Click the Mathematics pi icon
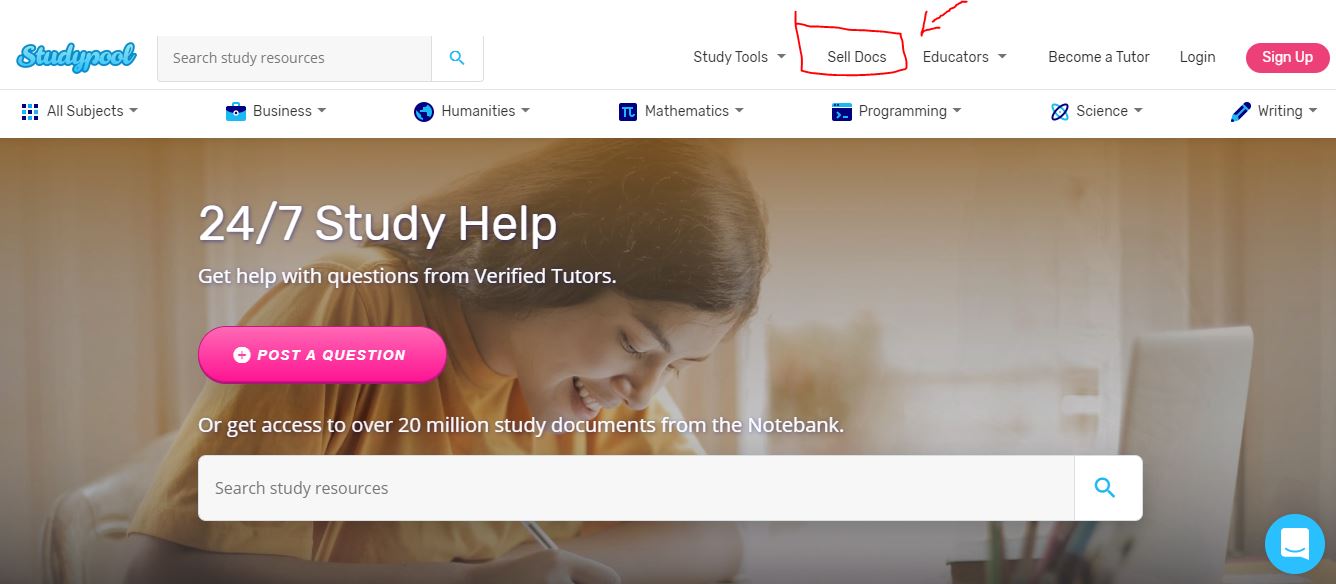This screenshot has width=1336, height=584. 628,112
